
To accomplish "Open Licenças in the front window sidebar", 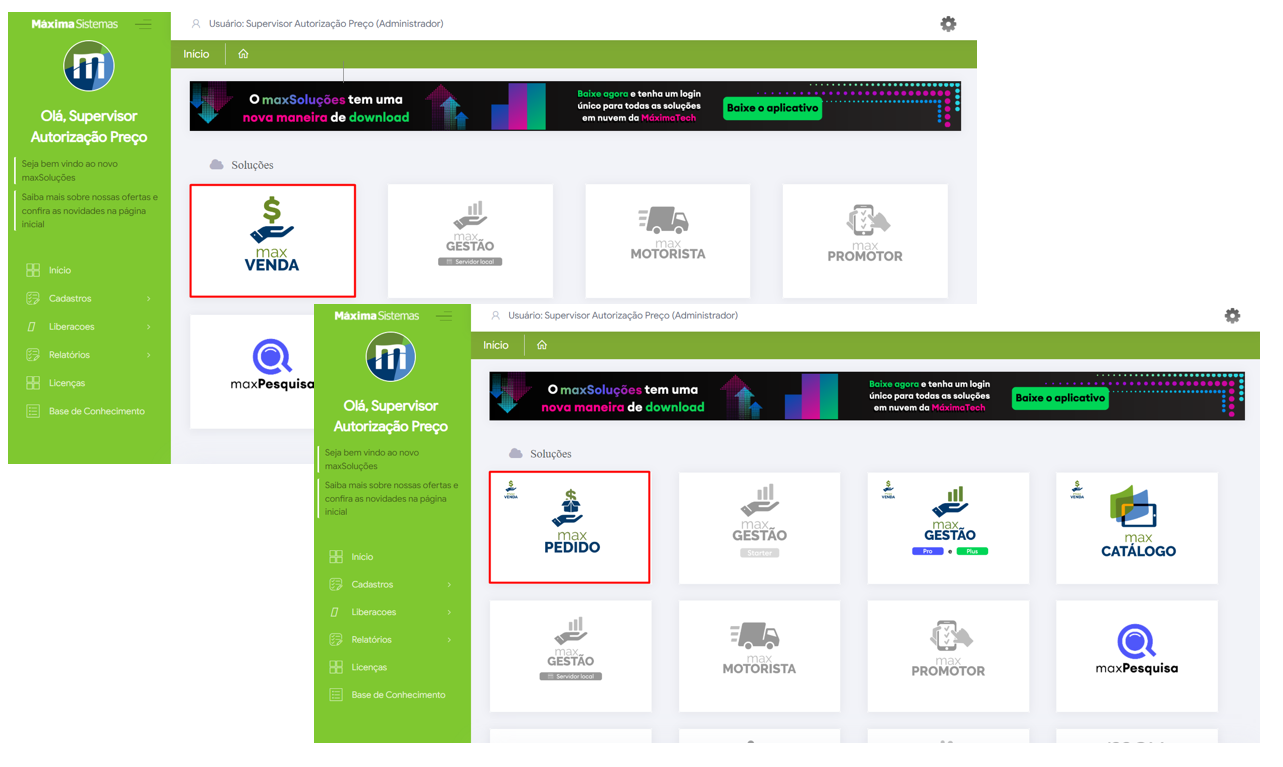I will (369, 667).
